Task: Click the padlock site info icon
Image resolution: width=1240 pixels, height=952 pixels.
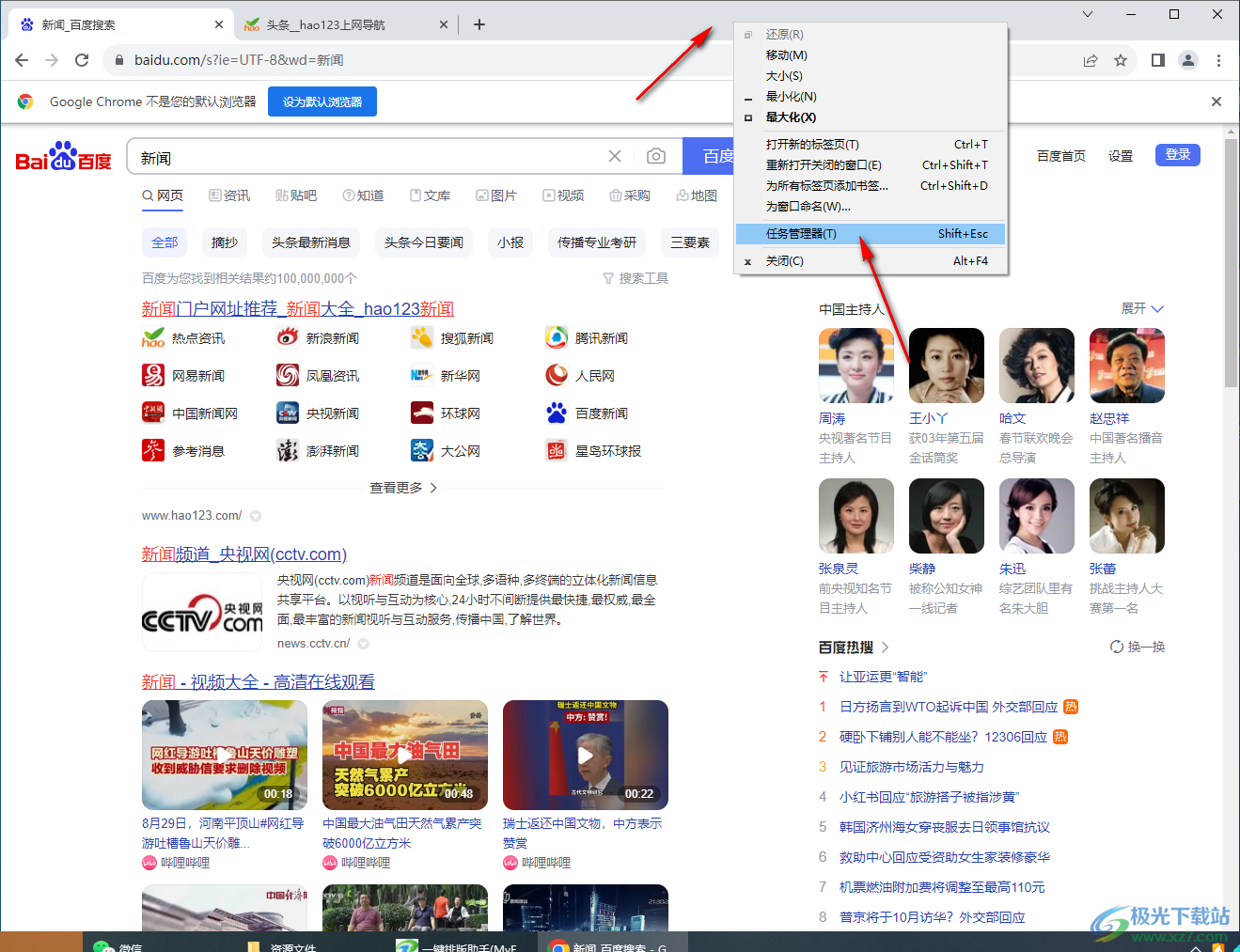Action: 118,60
